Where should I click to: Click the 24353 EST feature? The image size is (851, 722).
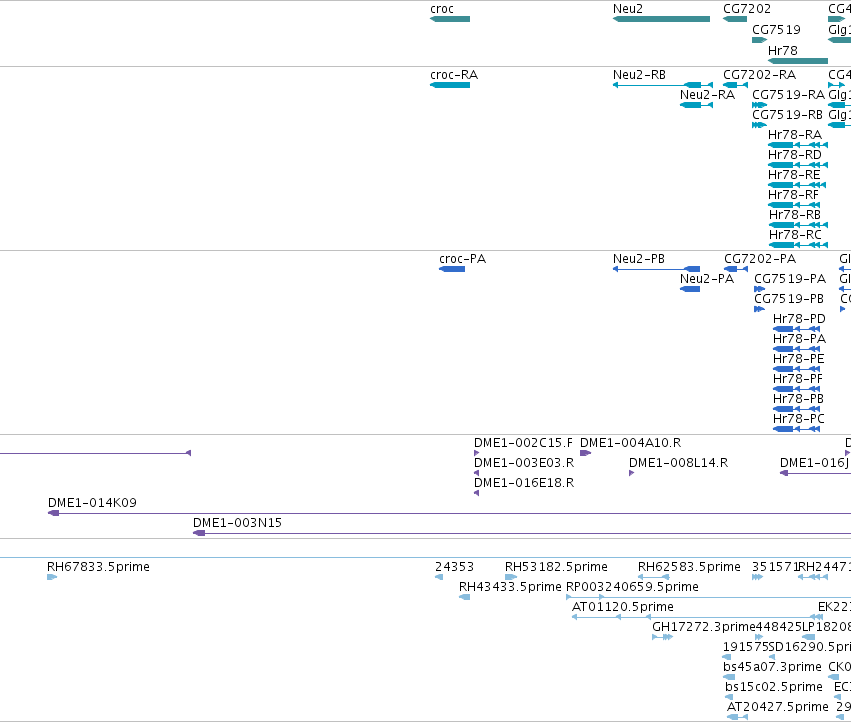[439, 577]
